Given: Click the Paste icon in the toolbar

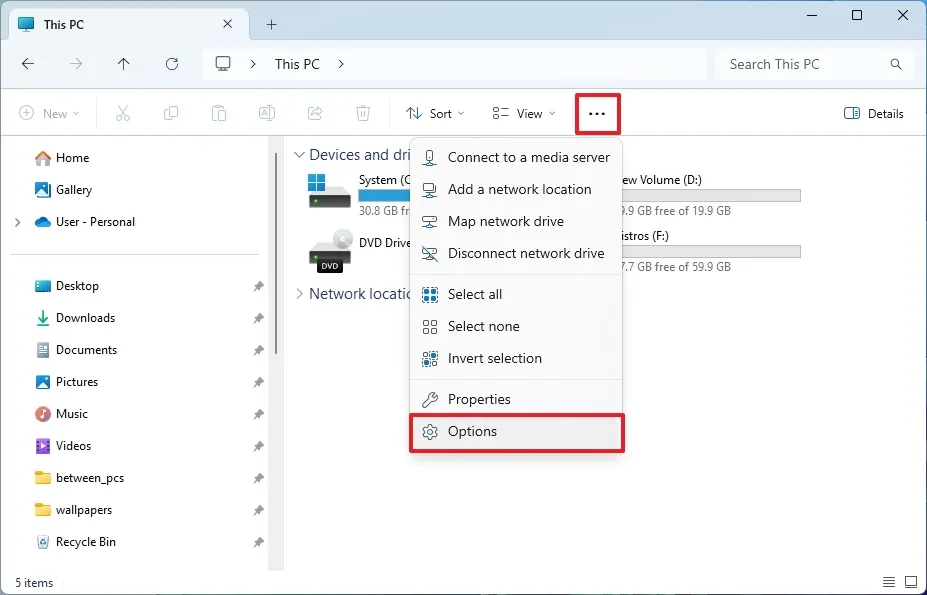Looking at the screenshot, I should (219, 113).
